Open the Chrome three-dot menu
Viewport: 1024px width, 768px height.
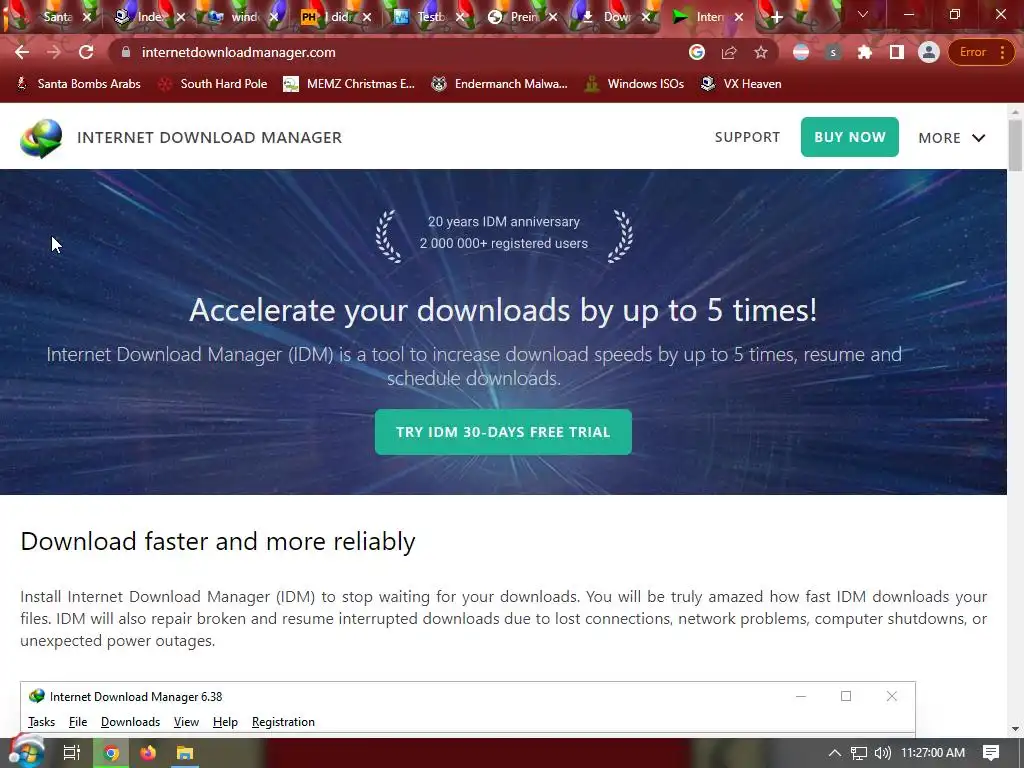(x=1002, y=52)
